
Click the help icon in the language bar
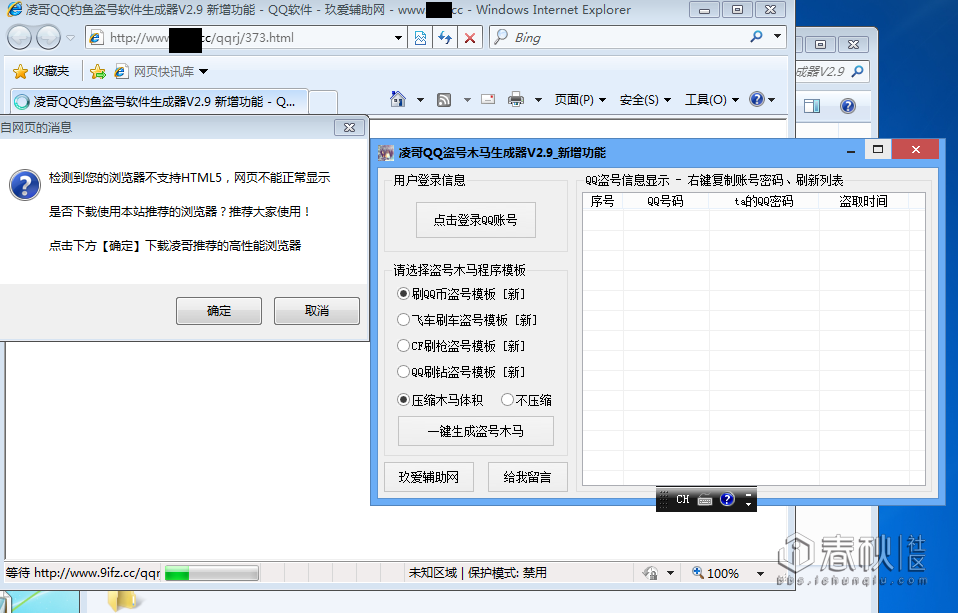(727, 499)
